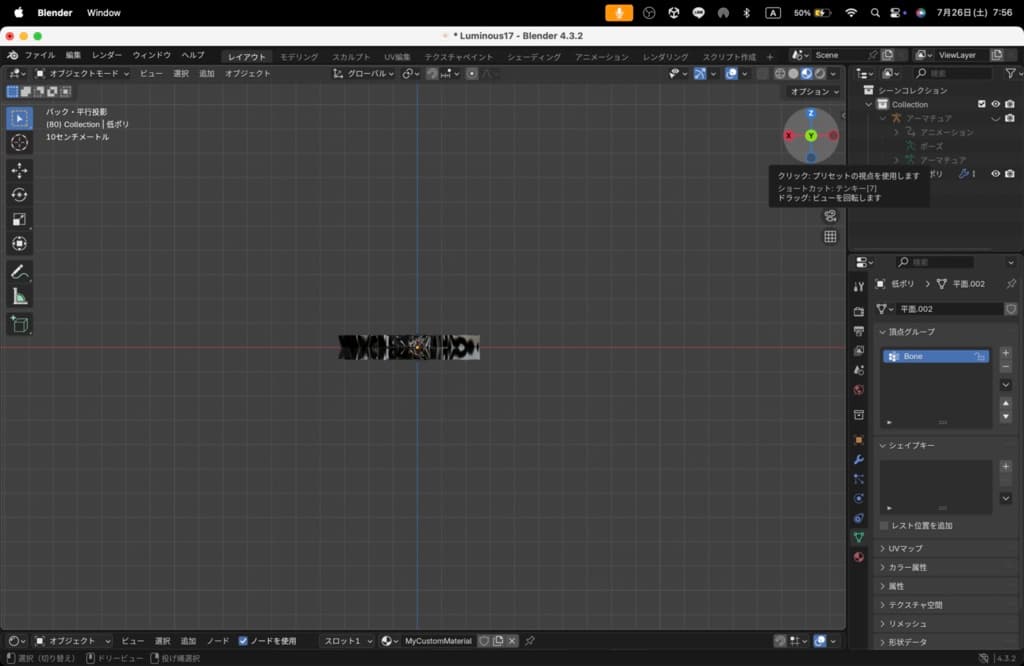Pick the Add Cube tool
The image size is (1024, 666).
tap(20, 324)
